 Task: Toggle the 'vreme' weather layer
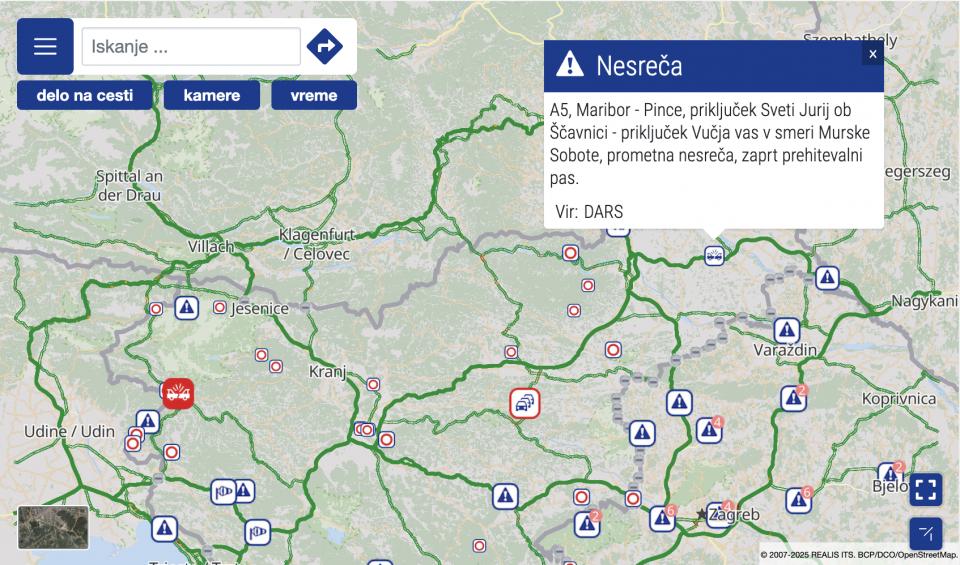(314, 96)
